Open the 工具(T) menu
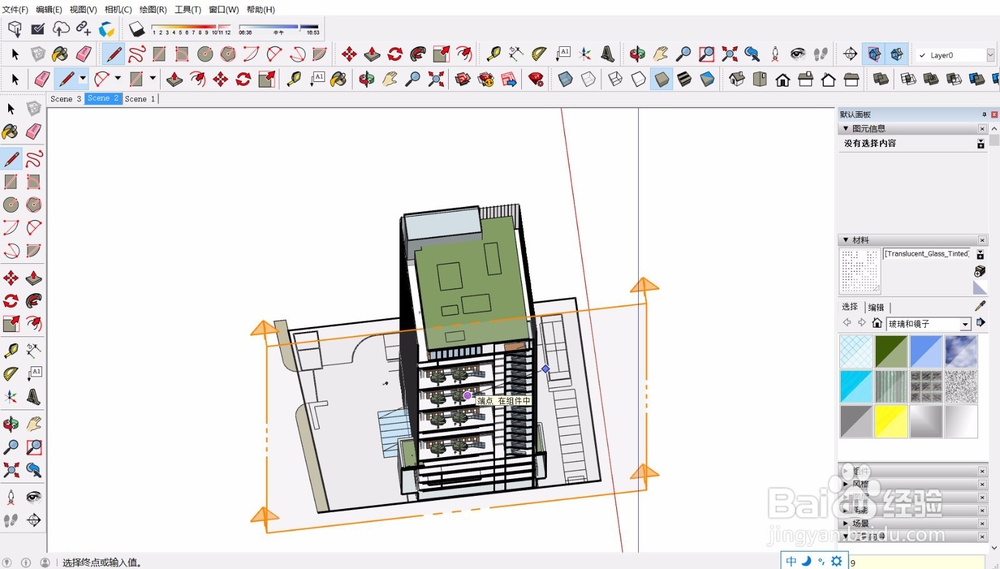 click(188, 10)
